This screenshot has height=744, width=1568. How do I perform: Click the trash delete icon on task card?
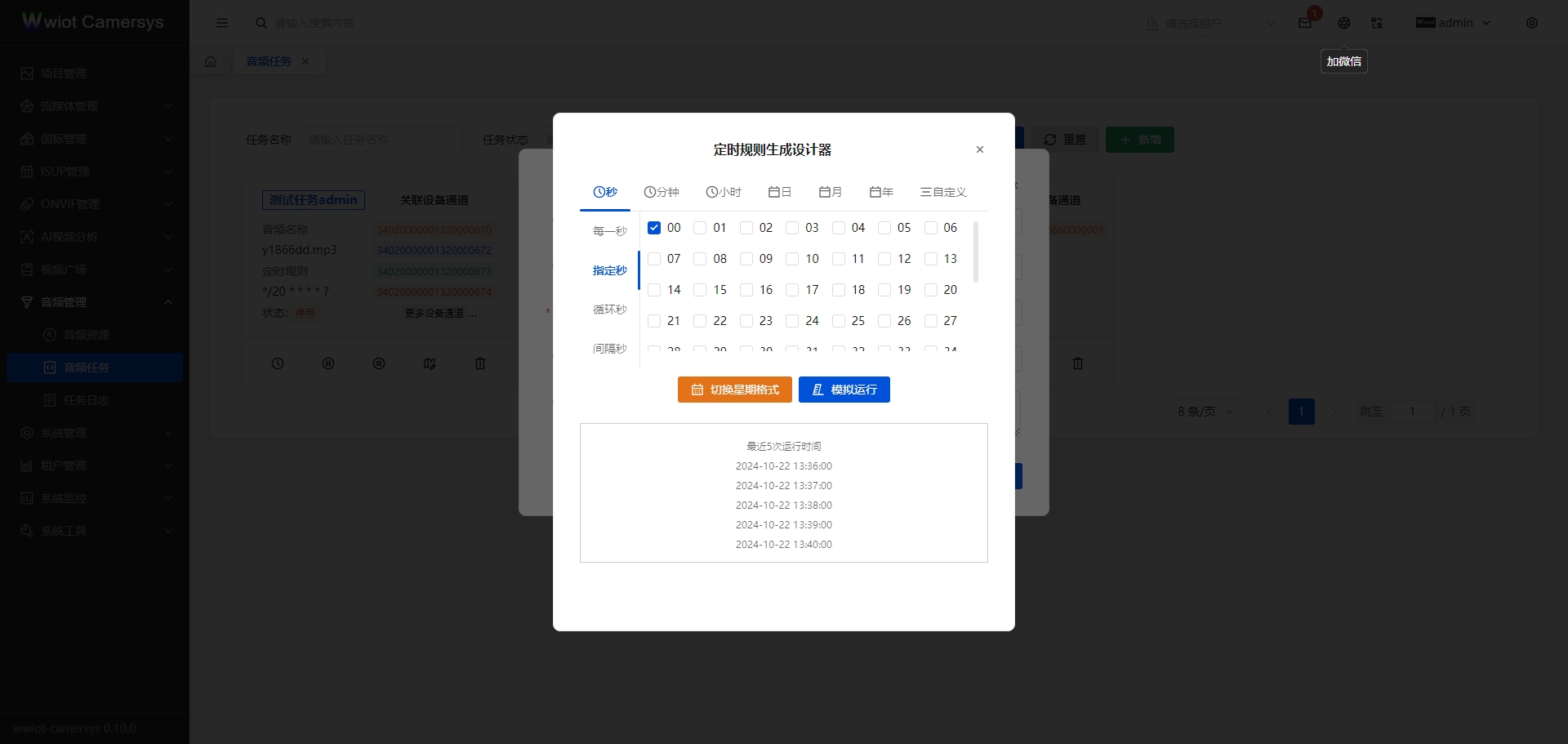(x=480, y=363)
